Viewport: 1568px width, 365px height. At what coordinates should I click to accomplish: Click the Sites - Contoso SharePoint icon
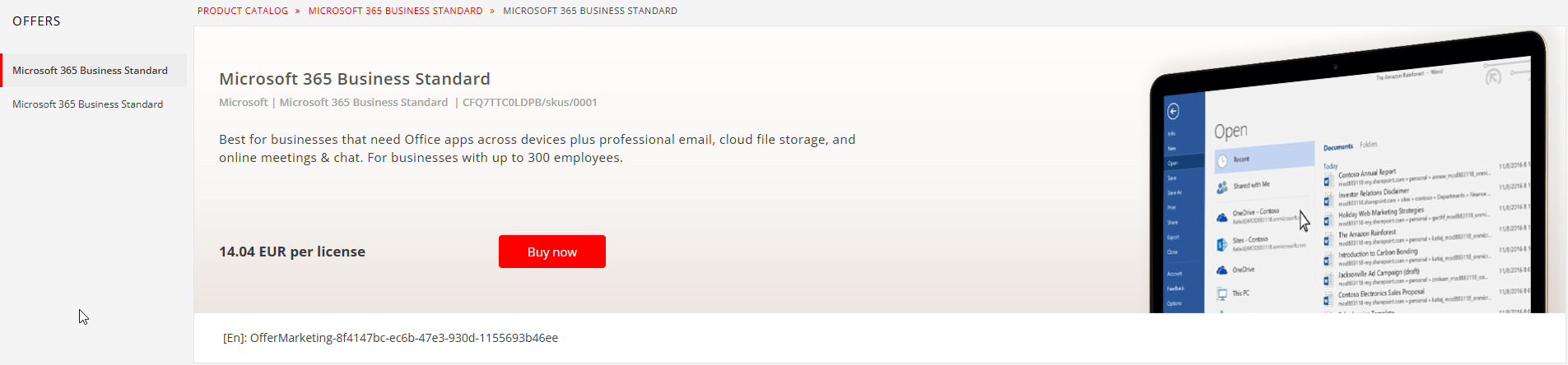pos(1222,245)
